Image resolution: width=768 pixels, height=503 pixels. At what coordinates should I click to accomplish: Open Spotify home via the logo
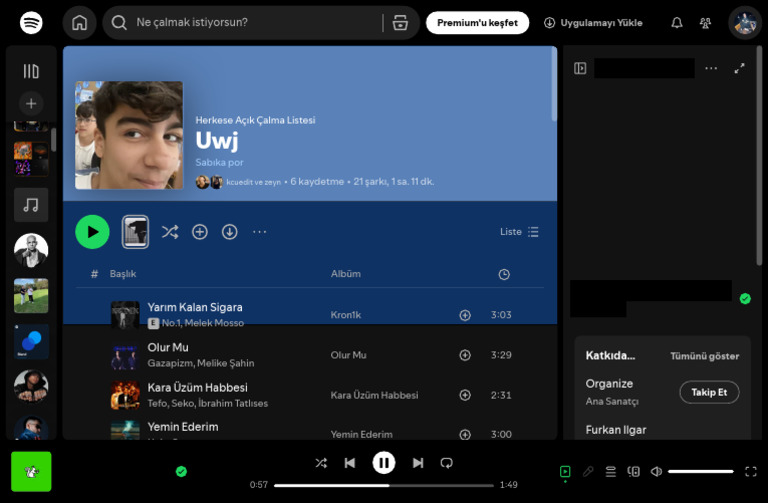pyautogui.click(x=31, y=23)
